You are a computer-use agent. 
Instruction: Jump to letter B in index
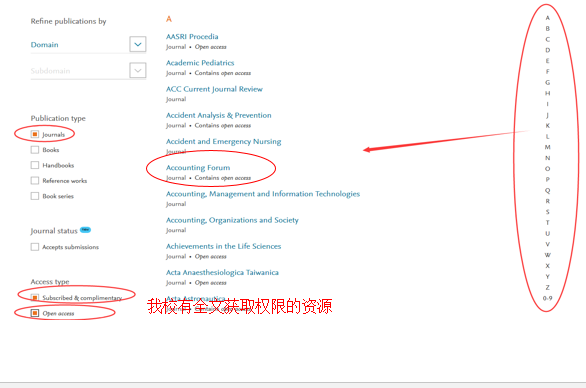pos(548,28)
